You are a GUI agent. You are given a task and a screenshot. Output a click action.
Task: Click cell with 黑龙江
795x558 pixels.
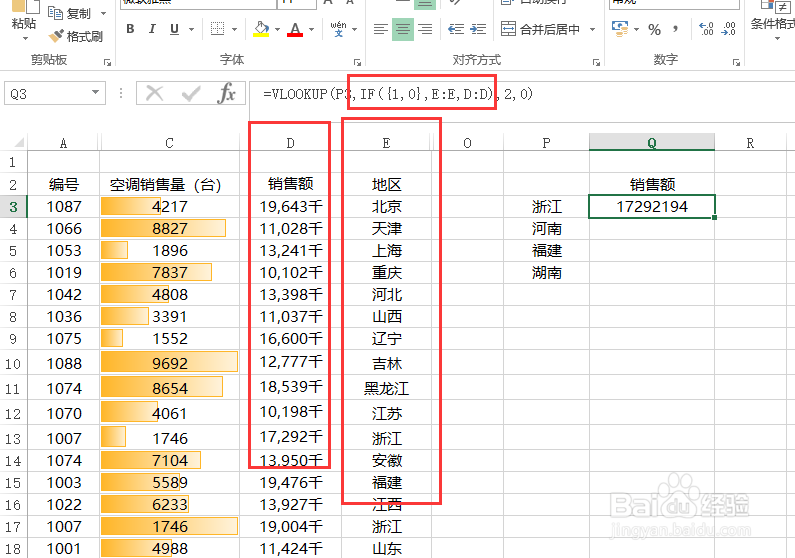(x=387, y=388)
